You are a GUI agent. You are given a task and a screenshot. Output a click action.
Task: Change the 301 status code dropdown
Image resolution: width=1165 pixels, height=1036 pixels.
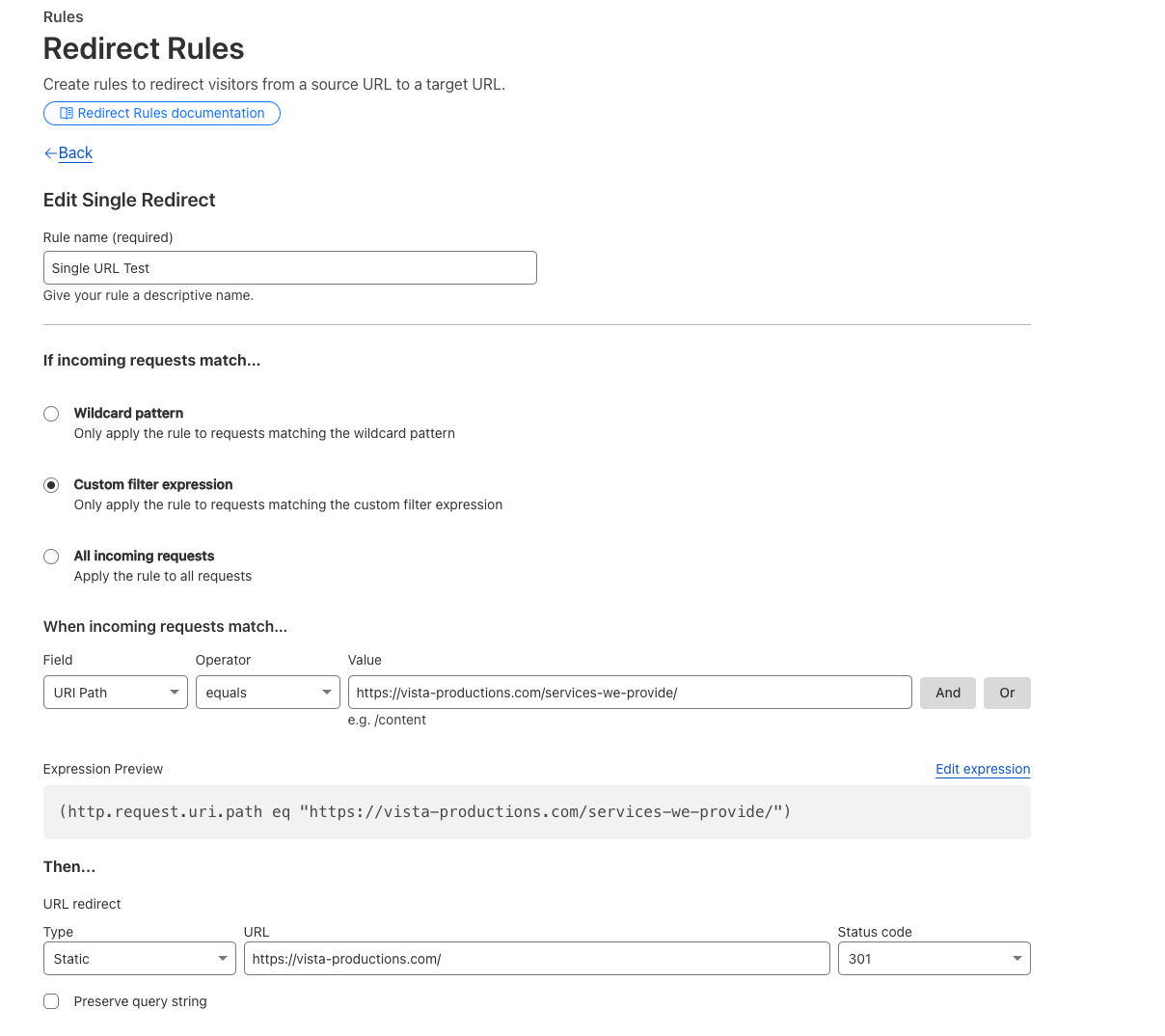(934, 959)
